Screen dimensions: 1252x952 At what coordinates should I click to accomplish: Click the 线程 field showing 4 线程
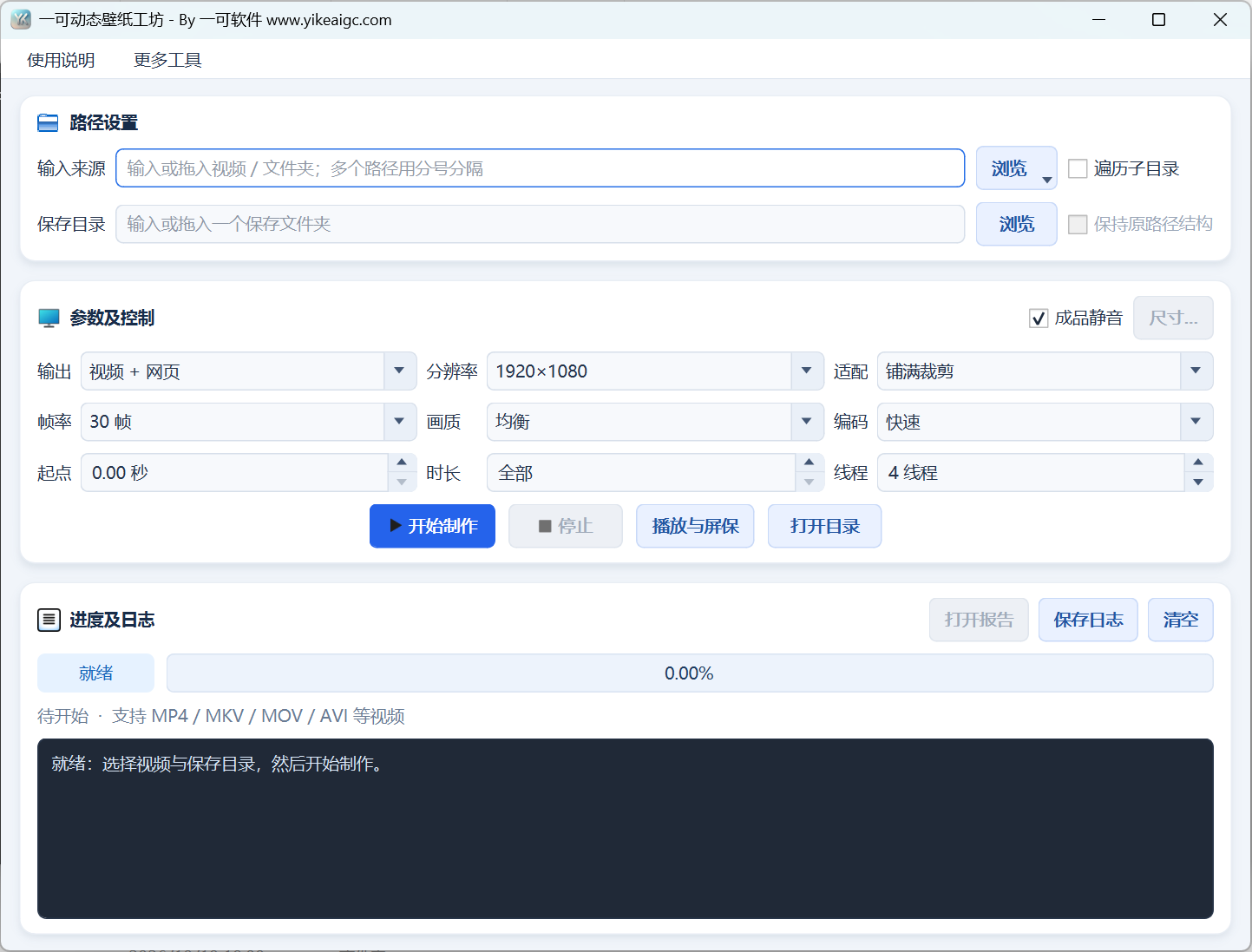point(1031,473)
